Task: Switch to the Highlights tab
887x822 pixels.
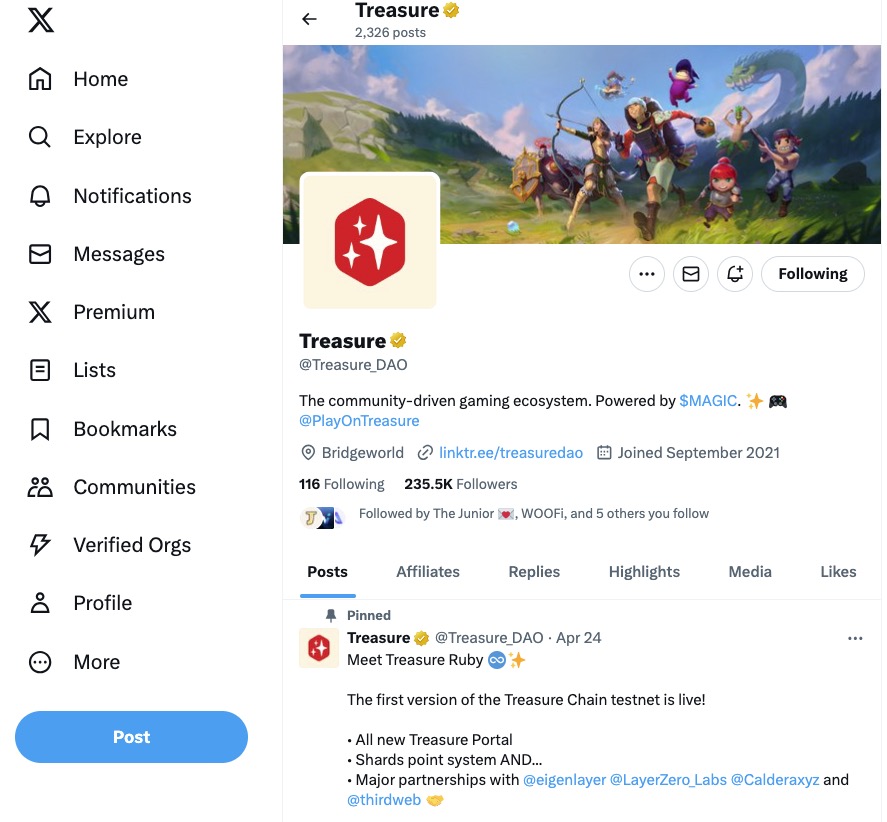Action: point(644,572)
